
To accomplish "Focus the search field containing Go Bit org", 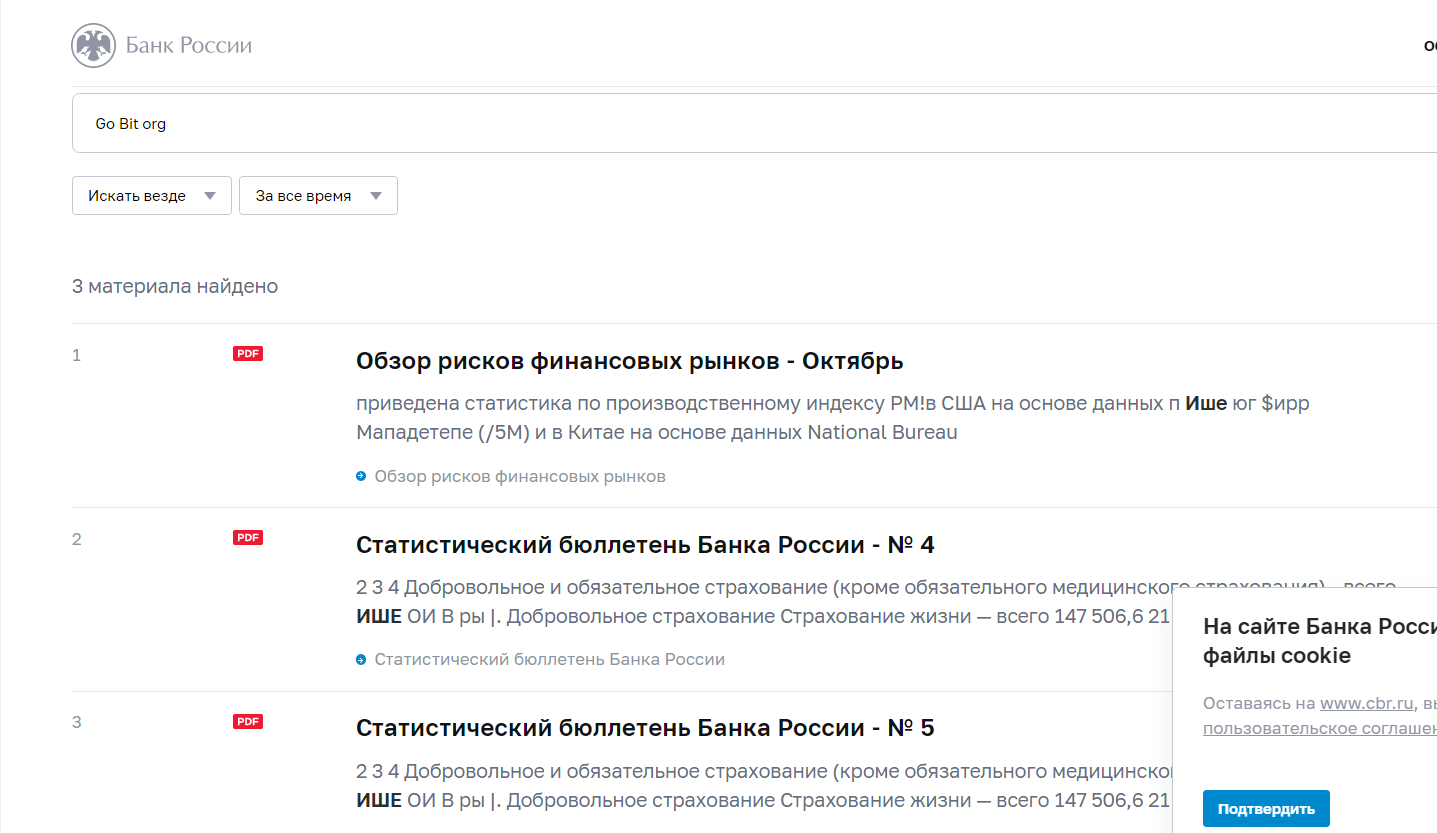I will pyautogui.click(x=754, y=123).
